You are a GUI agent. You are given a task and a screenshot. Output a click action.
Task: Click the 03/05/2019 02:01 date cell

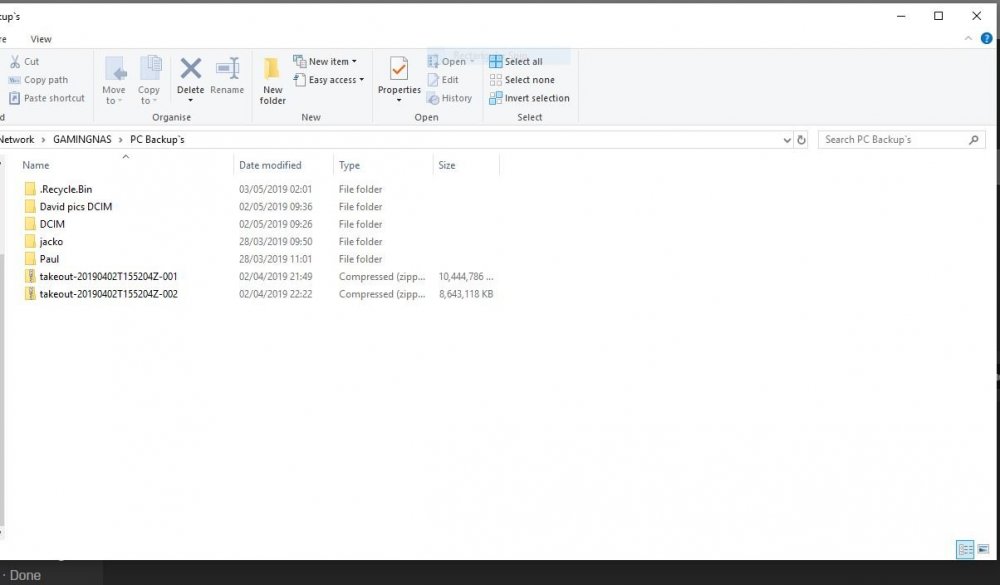(x=276, y=189)
